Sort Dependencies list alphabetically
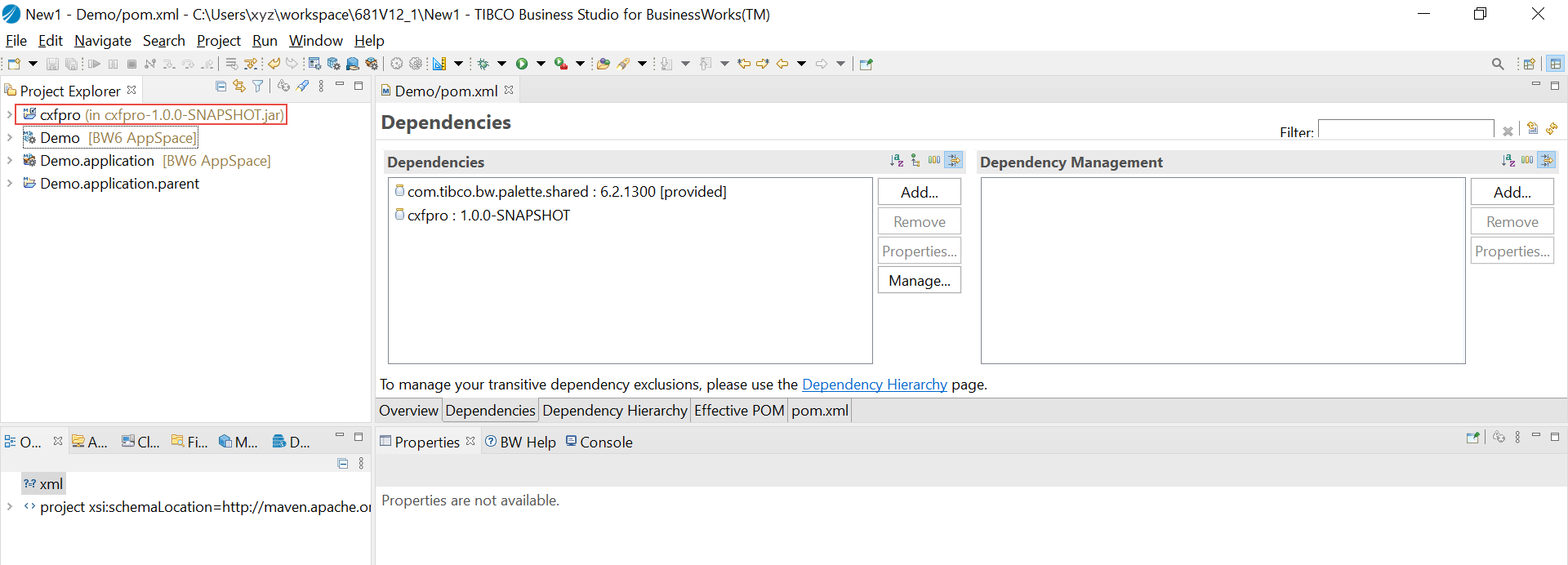The image size is (1568, 565). click(897, 160)
